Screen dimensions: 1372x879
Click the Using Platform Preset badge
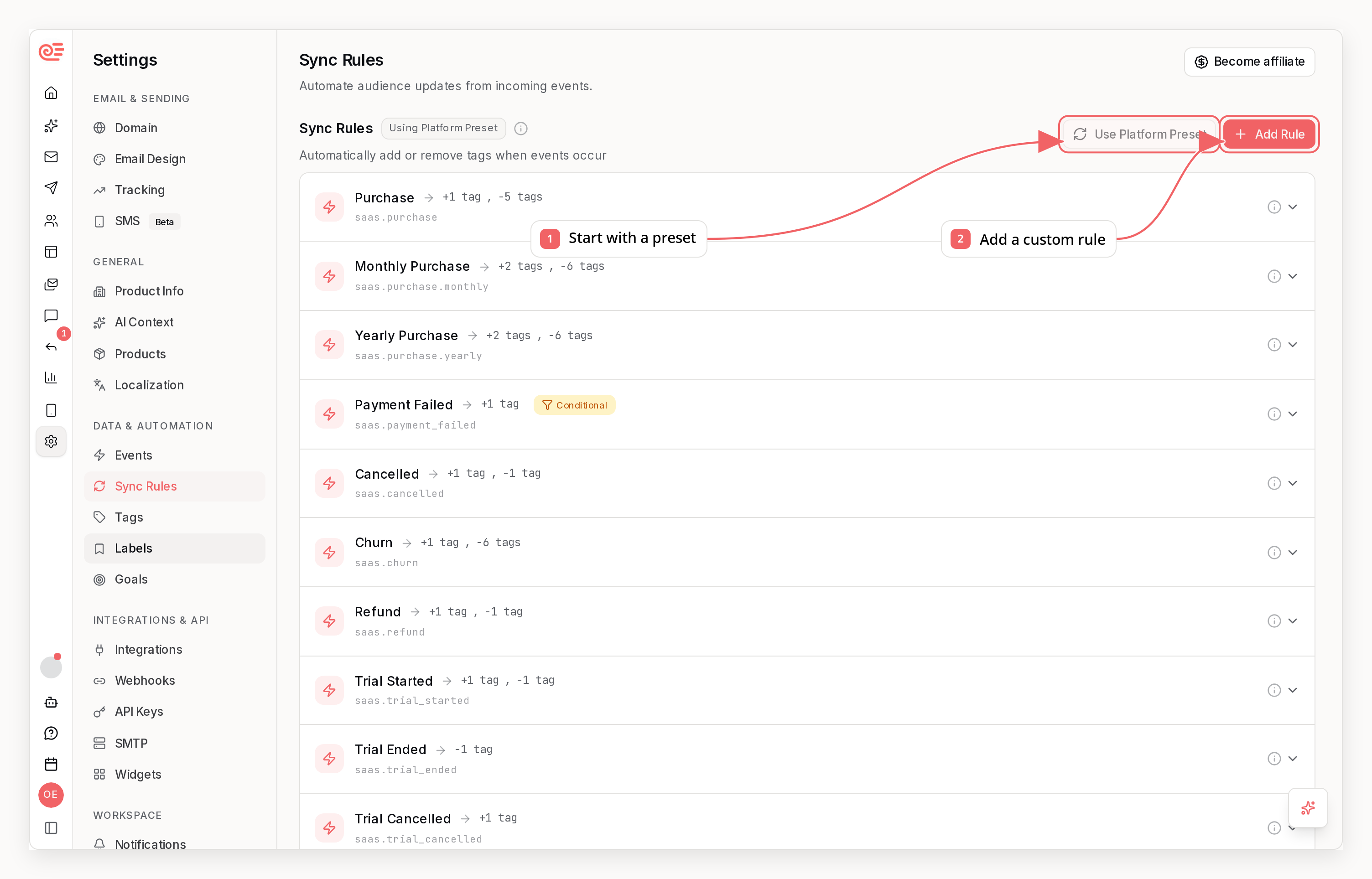(x=443, y=129)
